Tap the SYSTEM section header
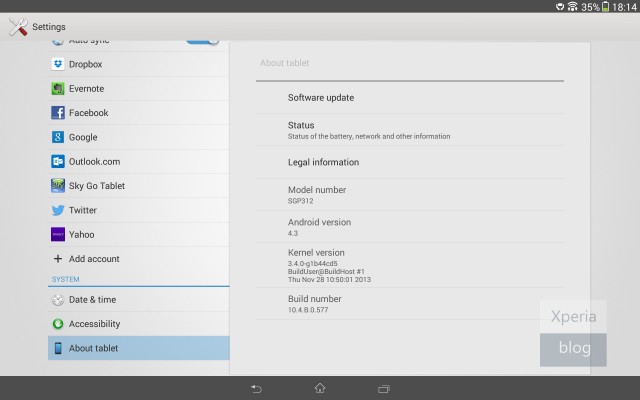This screenshot has width=640, height=400. coord(65,279)
